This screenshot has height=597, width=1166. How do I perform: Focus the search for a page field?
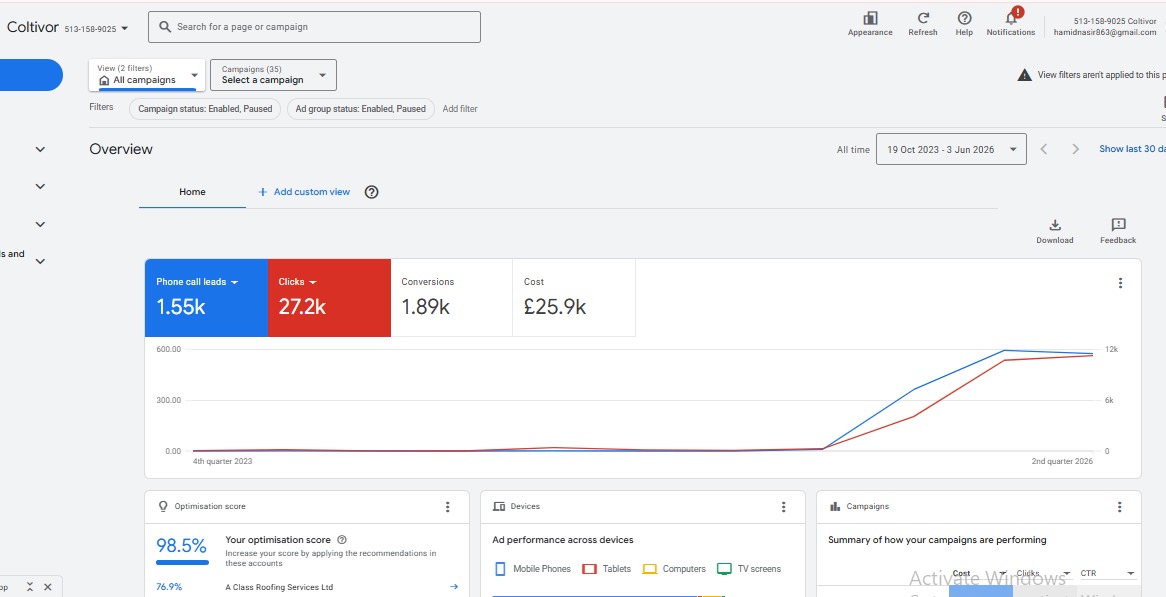315,28
